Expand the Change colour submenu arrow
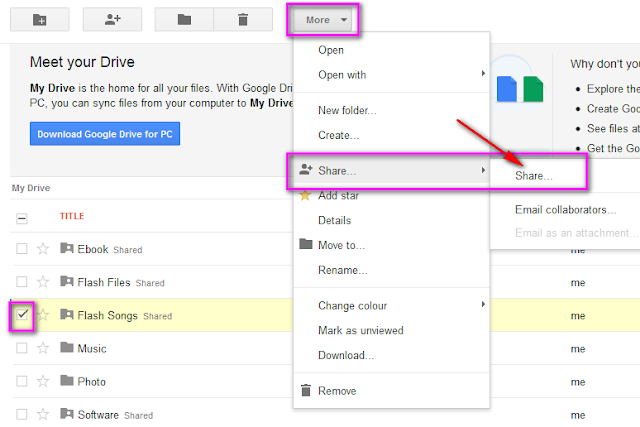Image resolution: width=640 pixels, height=427 pixels. click(x=483, y=304)
